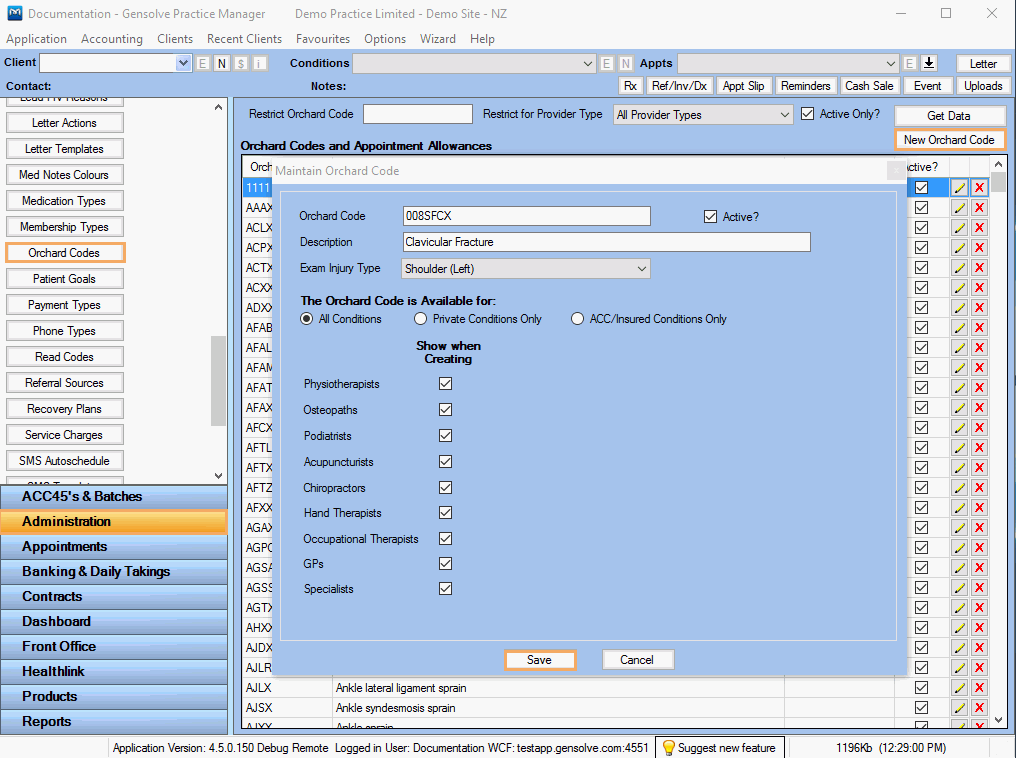Click the download arrow icon beside Appts

click(x=929, y=63)
